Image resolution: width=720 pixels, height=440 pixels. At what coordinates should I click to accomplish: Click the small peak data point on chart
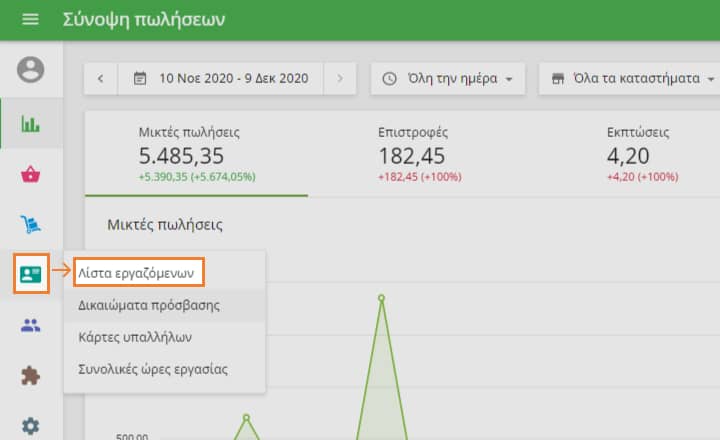pyautogui.click(x=247, y=417)
